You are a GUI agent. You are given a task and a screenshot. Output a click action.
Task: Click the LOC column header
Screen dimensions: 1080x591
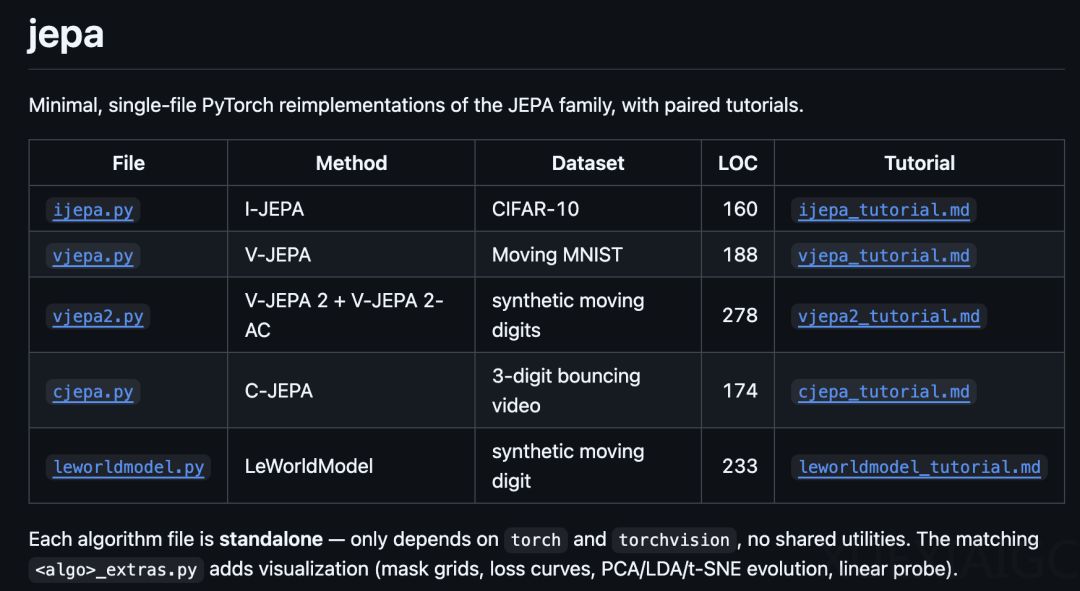[x=738, y=163]
